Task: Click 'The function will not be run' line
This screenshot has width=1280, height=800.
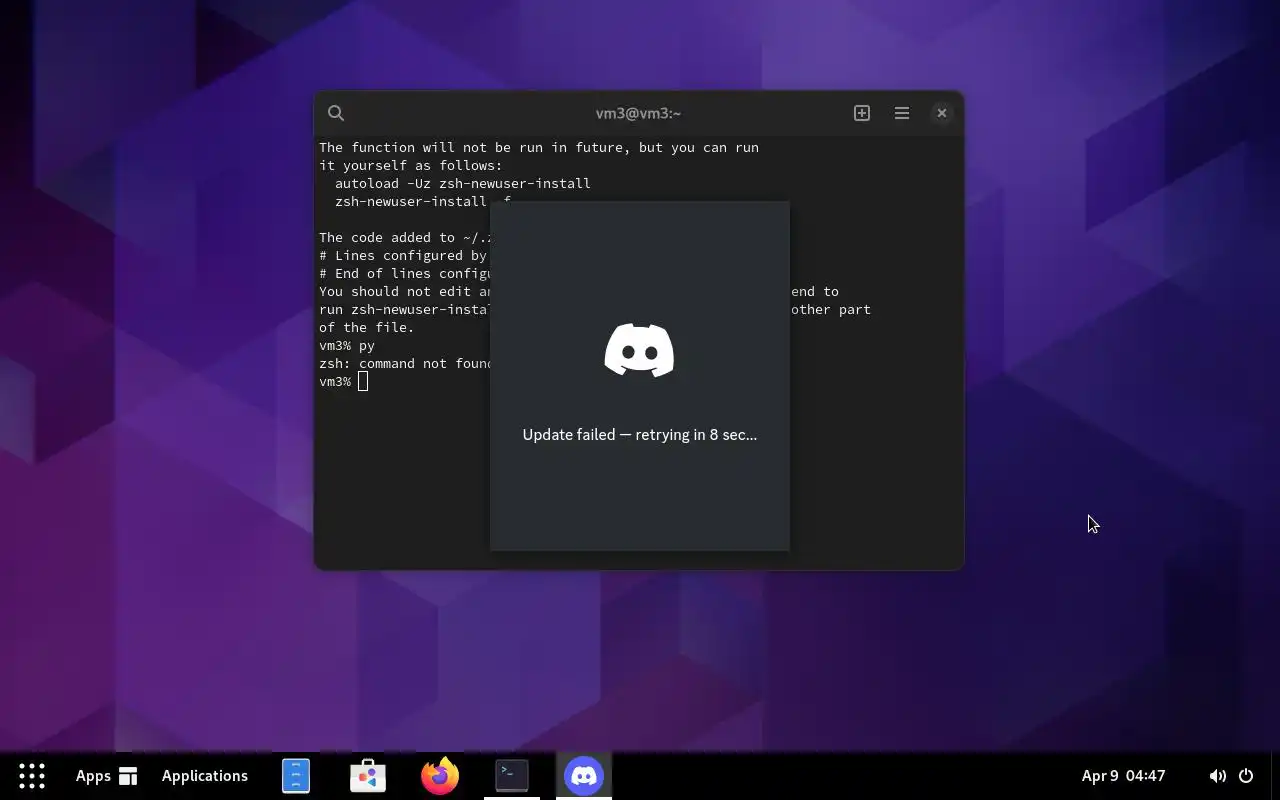Action: click(539, 147)
